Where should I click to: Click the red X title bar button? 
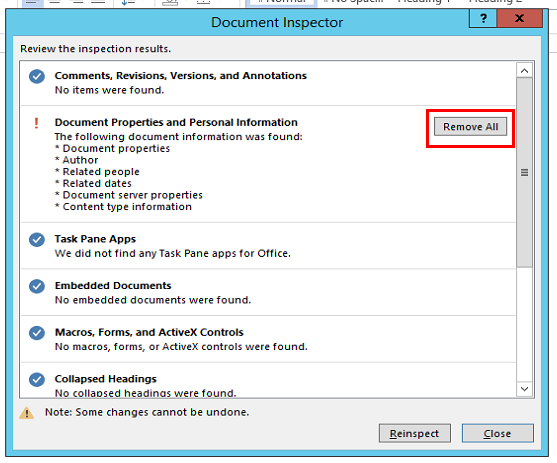pyautogui.click(x=519, y=18)
